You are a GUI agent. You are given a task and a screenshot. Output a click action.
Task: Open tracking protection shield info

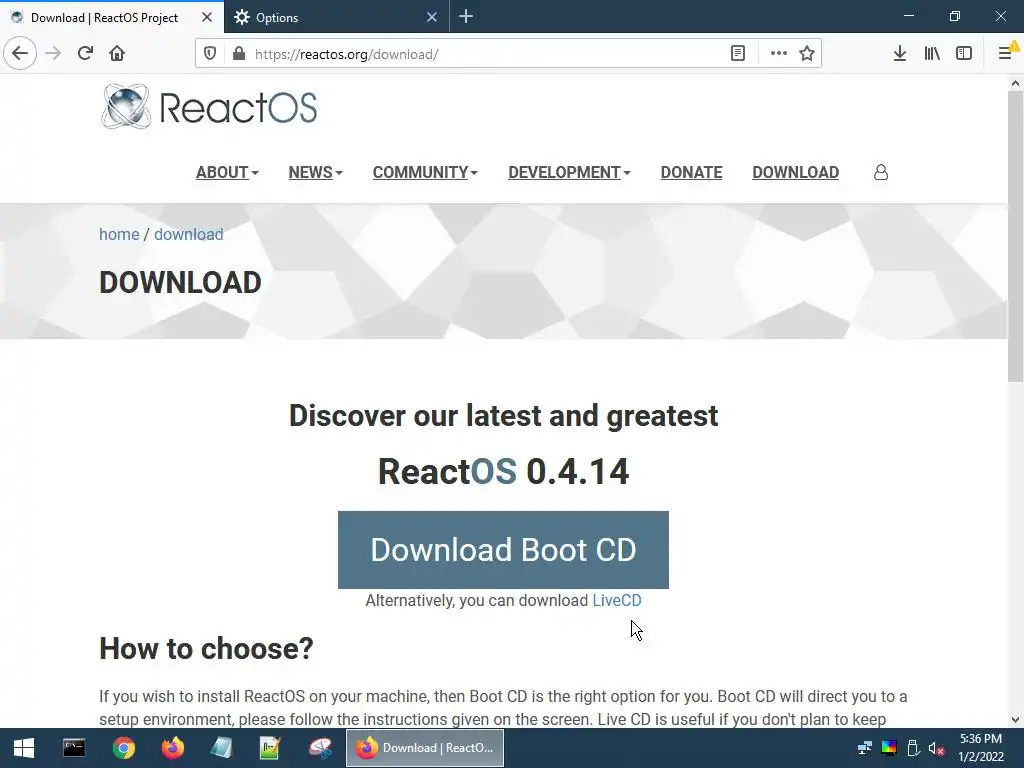coord(210,54)
